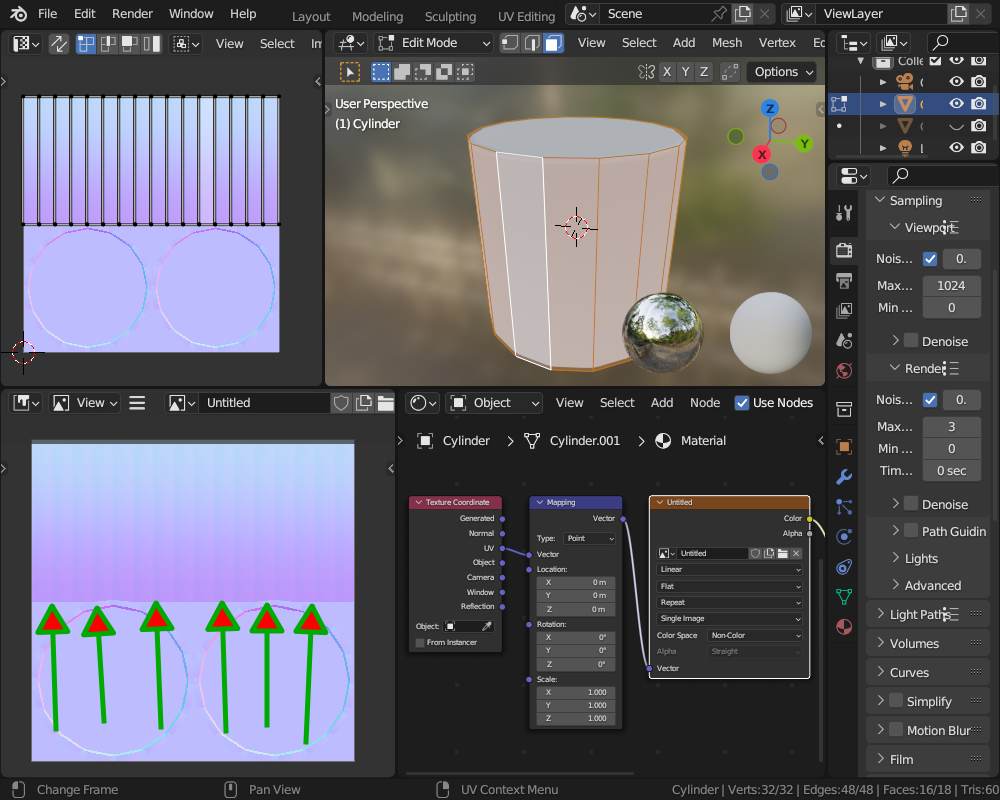
Task: Open the Scene properties tab
Action: tap(844, 341)
